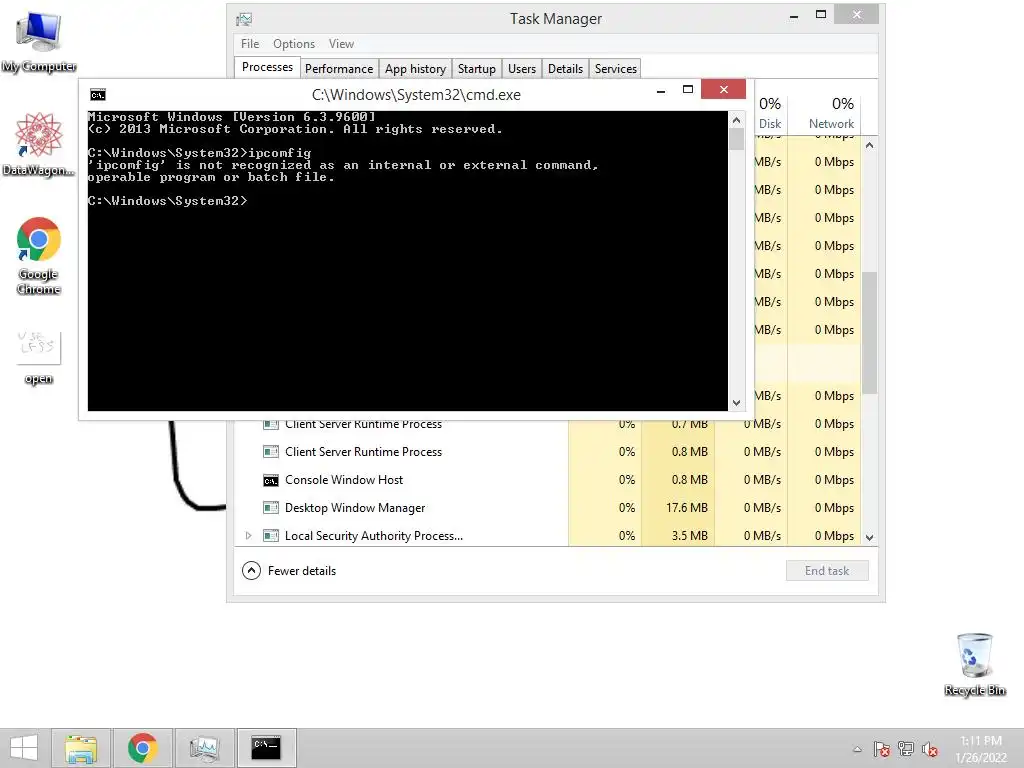Click the 17.6 MB memory value
1024x768 pixels.
[x=687, y=507]
